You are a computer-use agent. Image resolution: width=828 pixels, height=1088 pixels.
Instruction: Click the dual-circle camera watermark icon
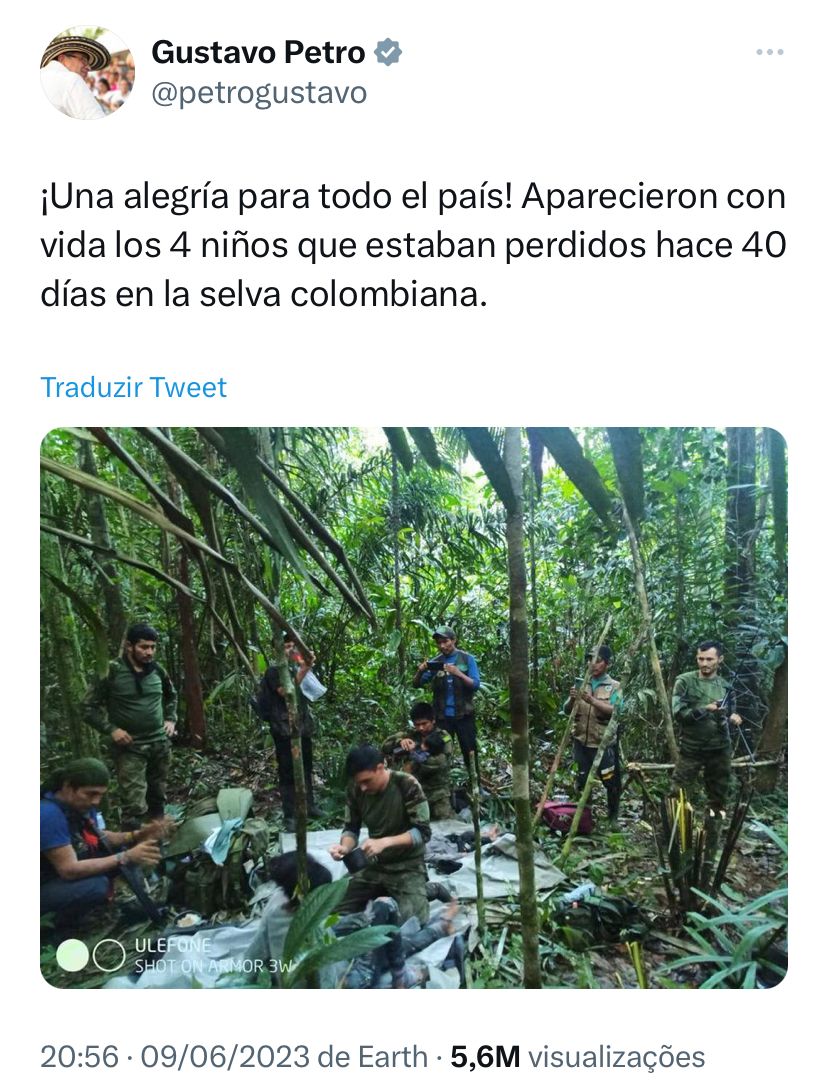(90, 955)
